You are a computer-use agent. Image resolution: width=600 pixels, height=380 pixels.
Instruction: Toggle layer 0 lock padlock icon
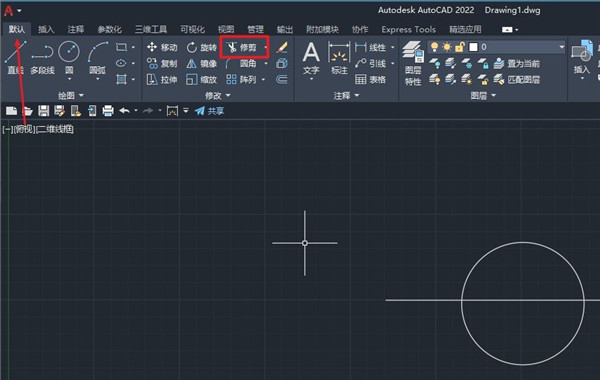pyautogui.click(x=460, y=47)
